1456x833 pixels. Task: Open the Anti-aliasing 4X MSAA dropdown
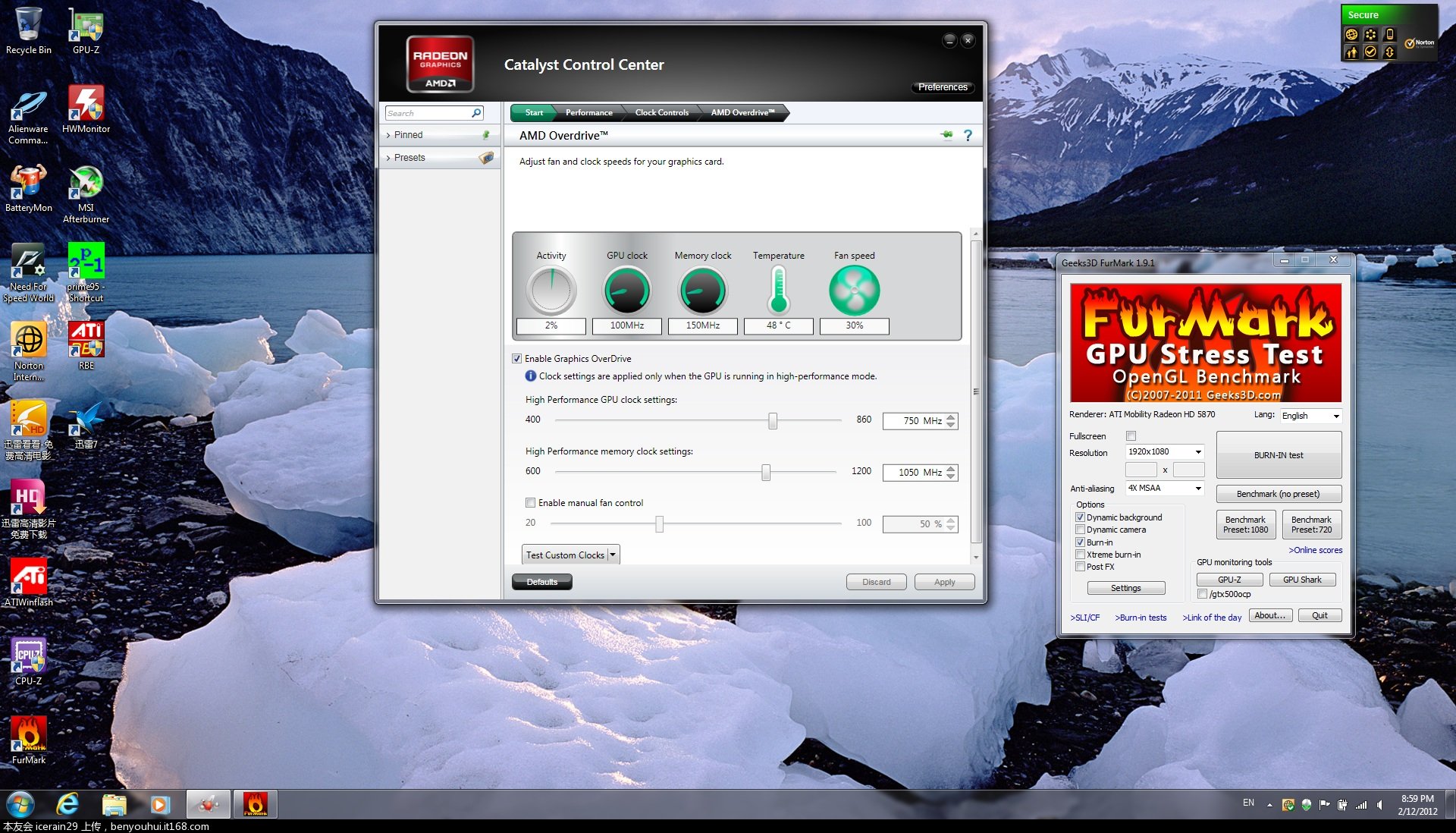(x=1165, y=489)
